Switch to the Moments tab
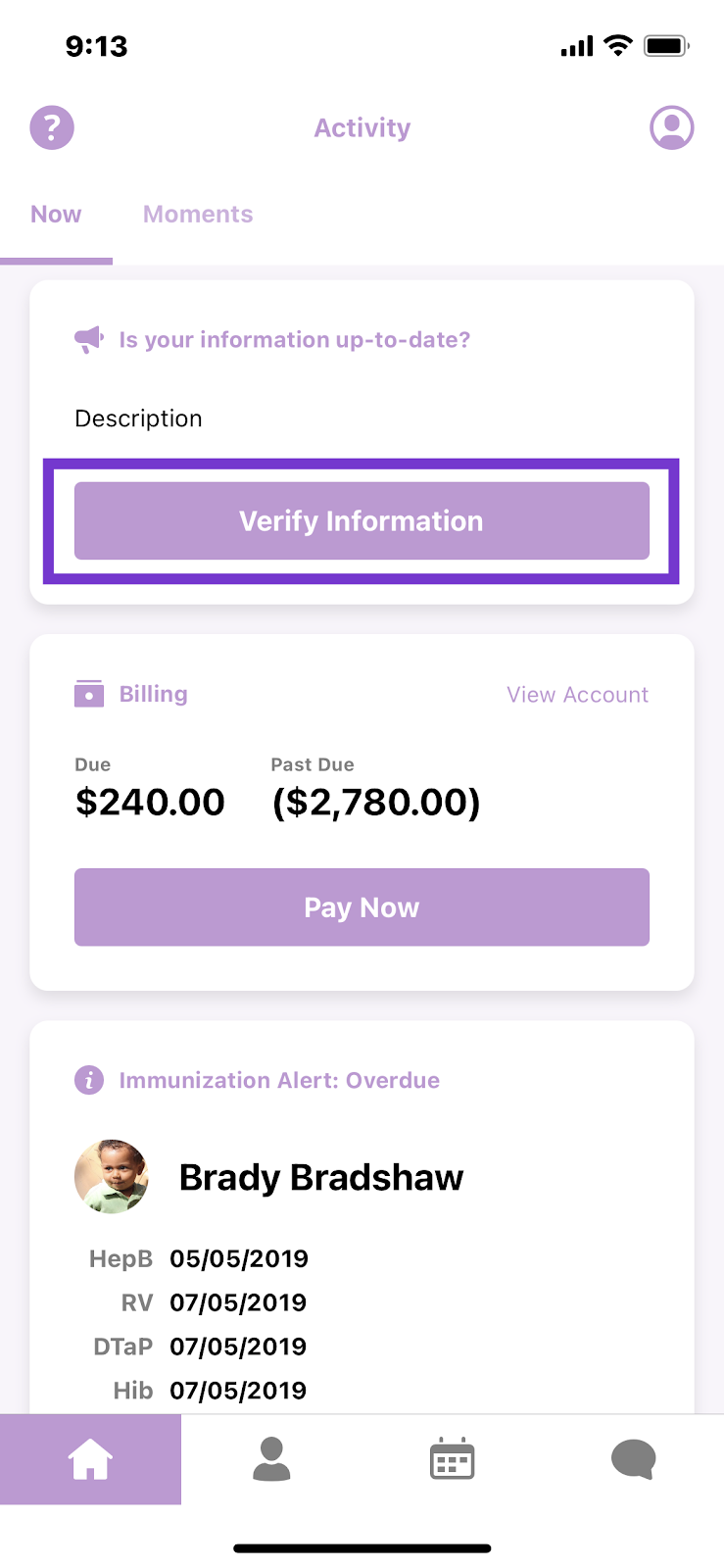 pos(198,215)
